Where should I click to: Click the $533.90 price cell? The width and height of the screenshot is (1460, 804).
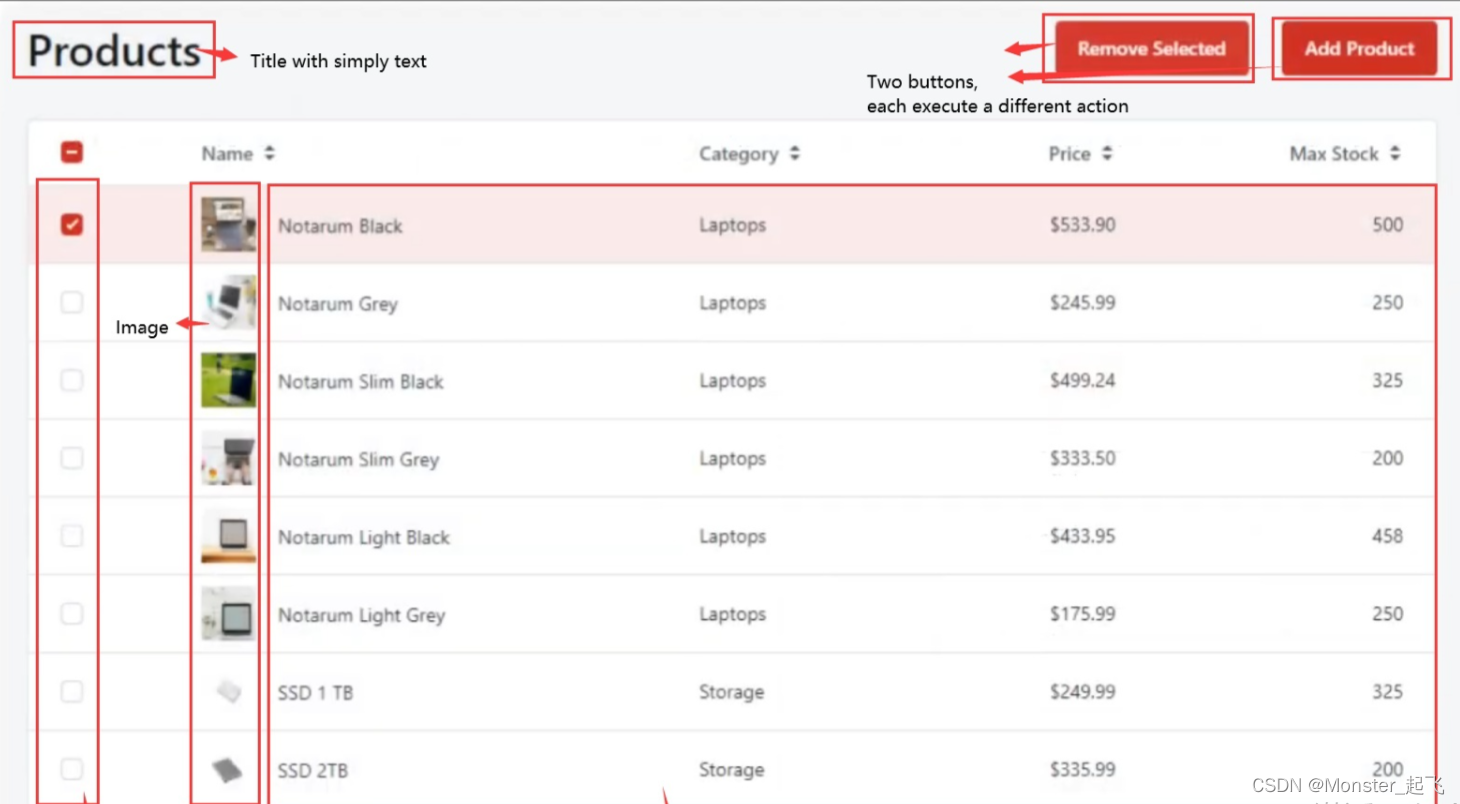1082,225
